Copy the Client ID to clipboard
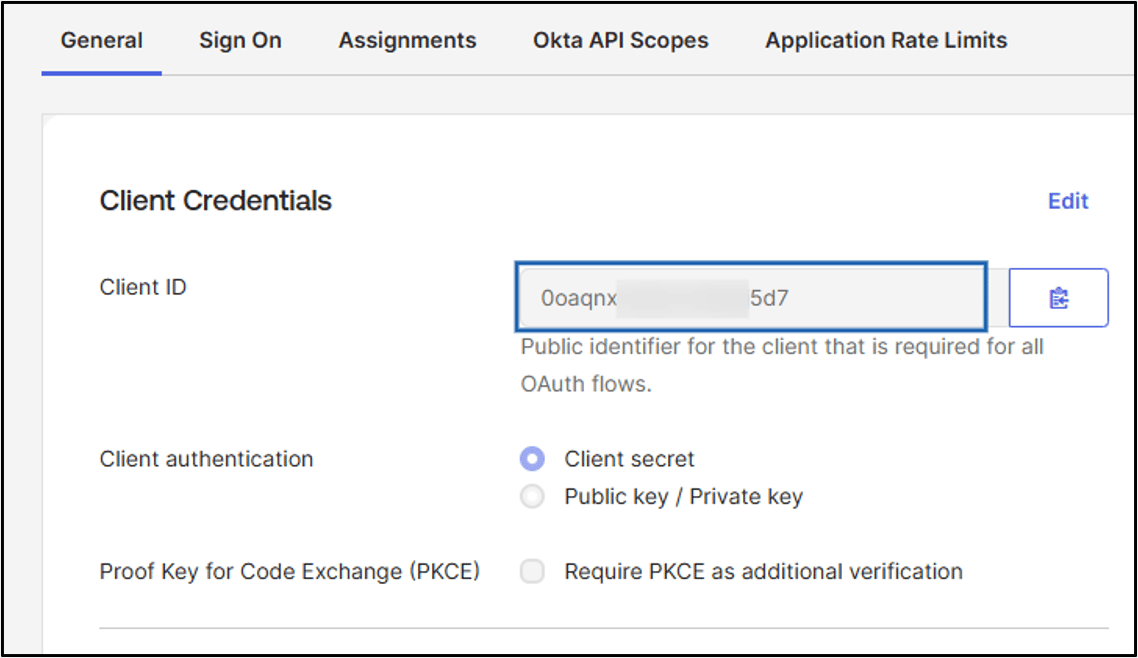This screenshot has width=1138, height=658. pos(1058,298)
